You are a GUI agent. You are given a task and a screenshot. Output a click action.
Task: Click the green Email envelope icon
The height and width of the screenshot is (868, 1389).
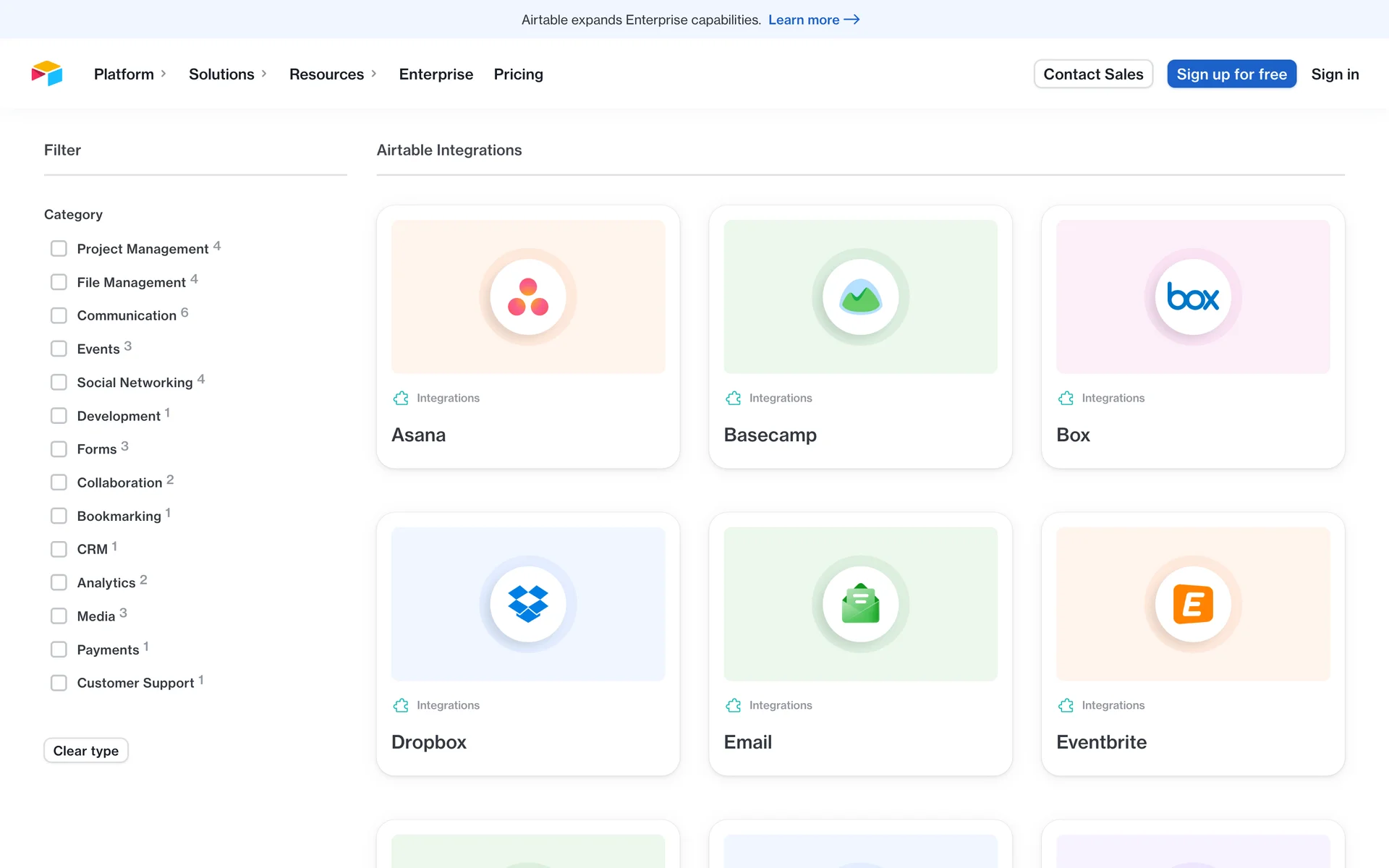pyautogui.click(x=860, y=604)
